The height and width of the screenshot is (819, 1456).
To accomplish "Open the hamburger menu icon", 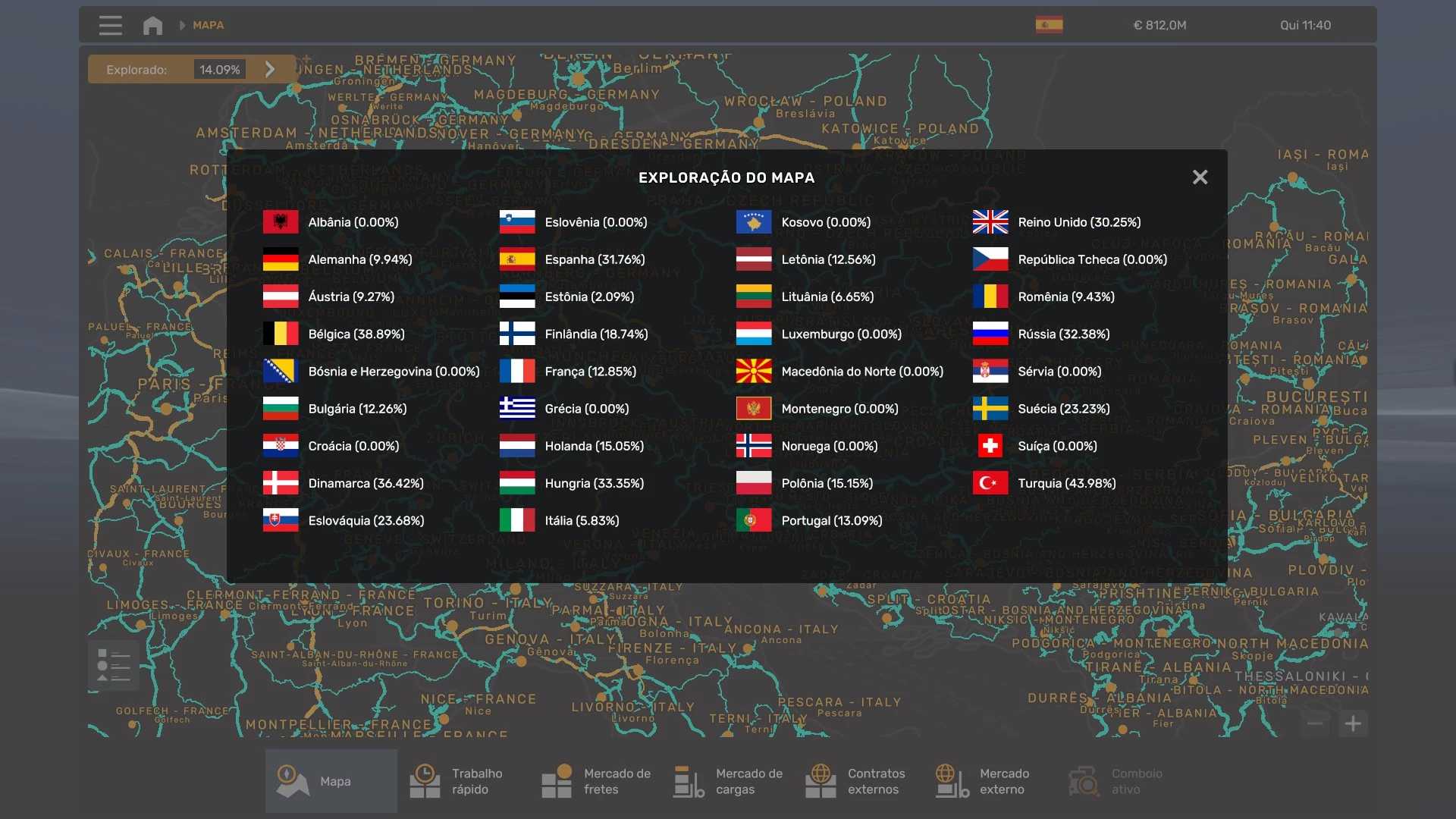I will point(110,25).
